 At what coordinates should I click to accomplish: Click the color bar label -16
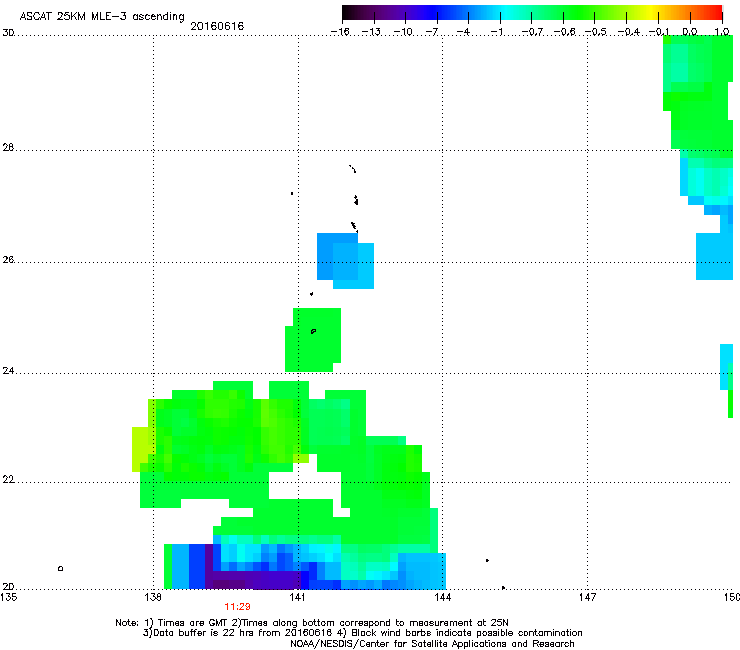point(340,32)
